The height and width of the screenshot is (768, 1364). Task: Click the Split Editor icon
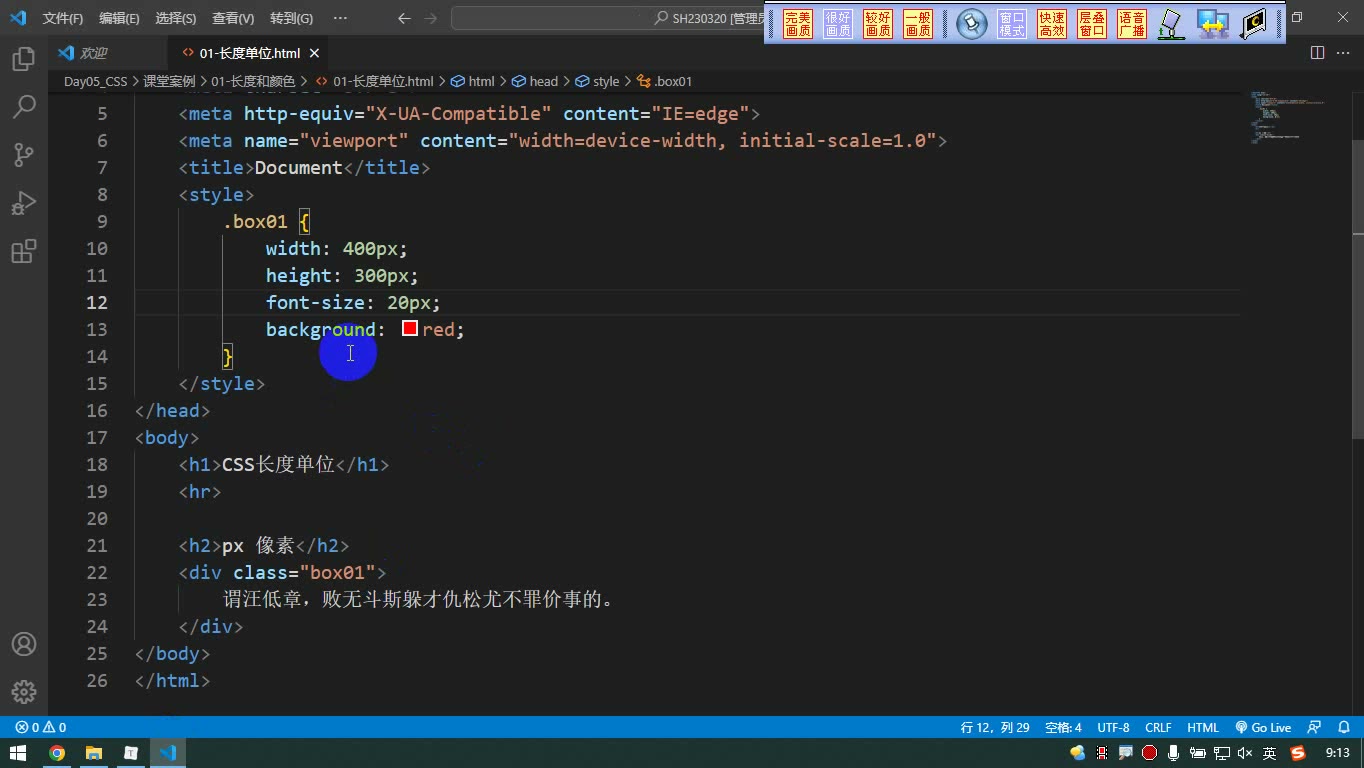coord(1318,53)
